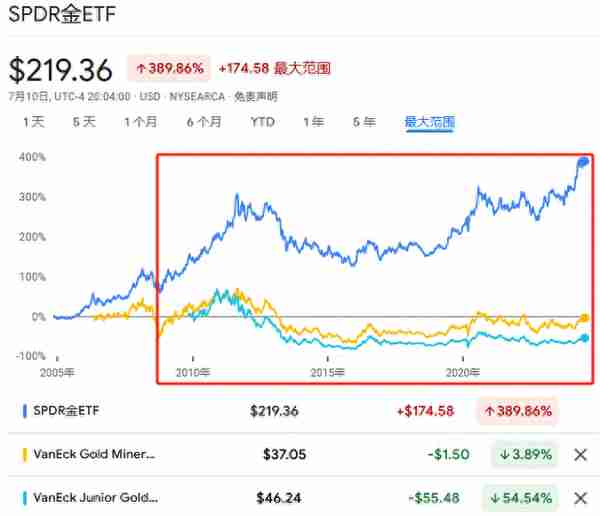Select the 1天 time range tab
Screen dimensions: 600x516
(34, 122)
